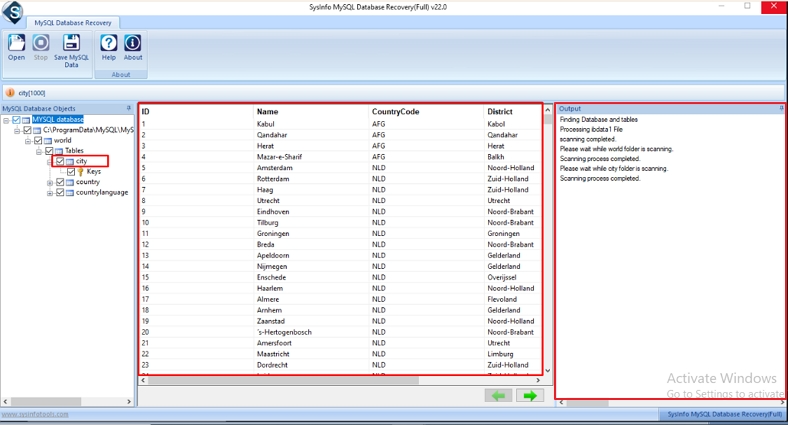This screenshot has width=788, height=425.
Task: Click the previous page arrow button
Action: tap(497, 396)
